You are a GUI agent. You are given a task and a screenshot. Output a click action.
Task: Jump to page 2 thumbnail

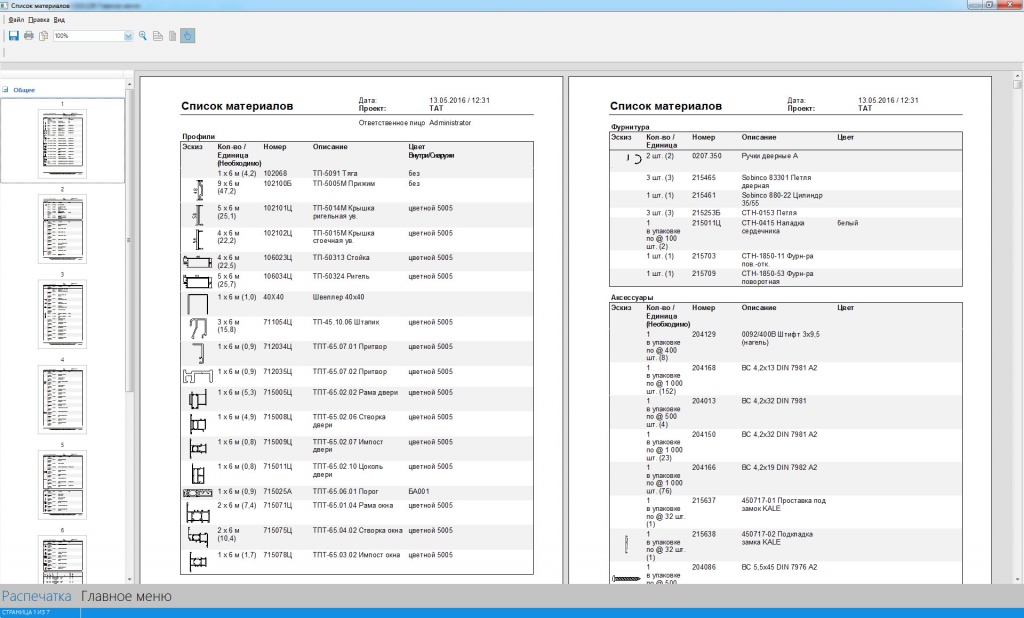62,229
